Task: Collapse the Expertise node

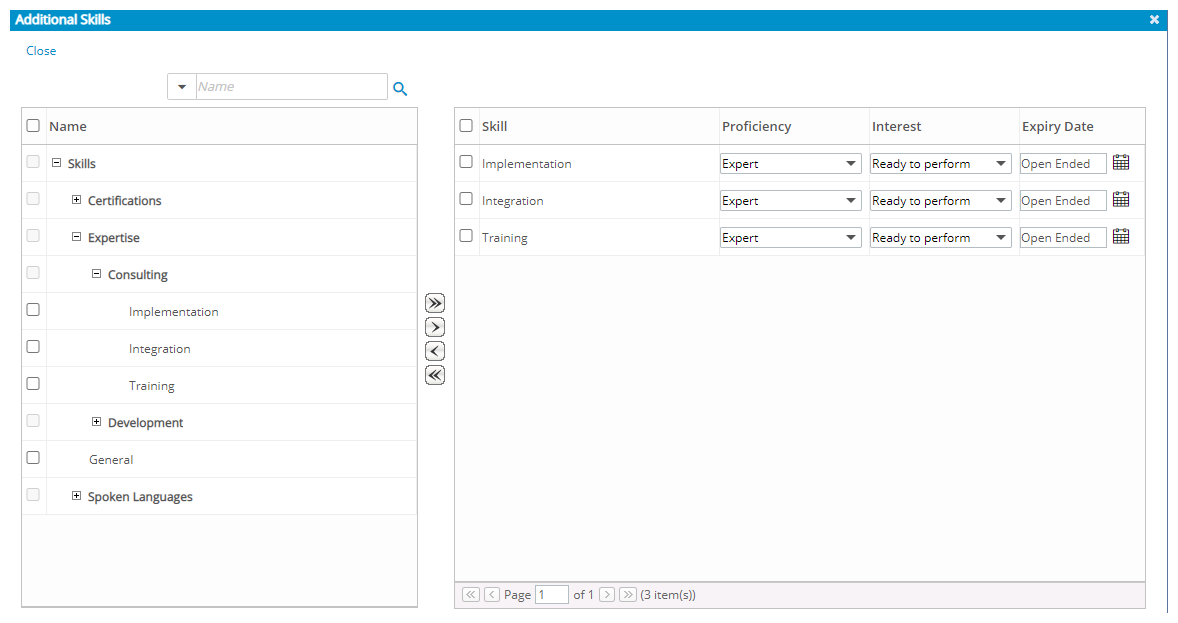Action: point(76,236)
